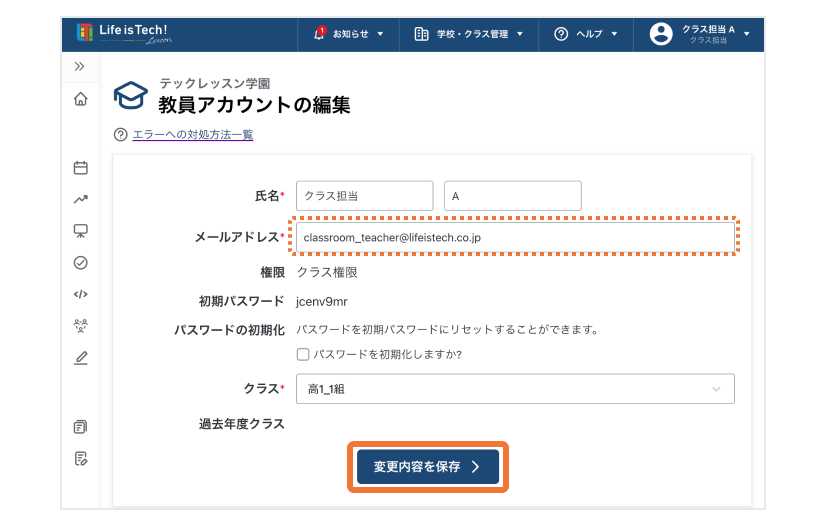Viewport: 826px width, 526px height.
Task: Expand the sidebar with the double-chevron
Action: pos(80,66)
